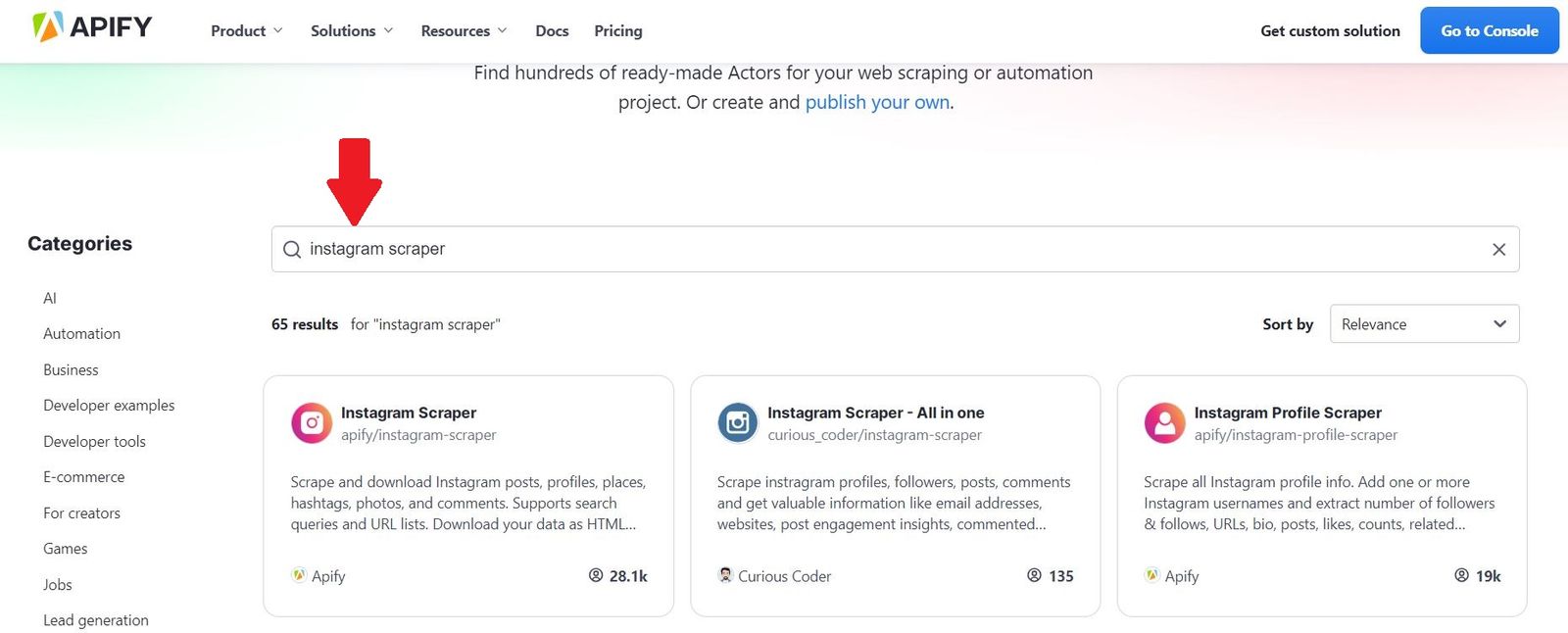
Task: Open the Pricing page
Action: [x=617, y=30]
